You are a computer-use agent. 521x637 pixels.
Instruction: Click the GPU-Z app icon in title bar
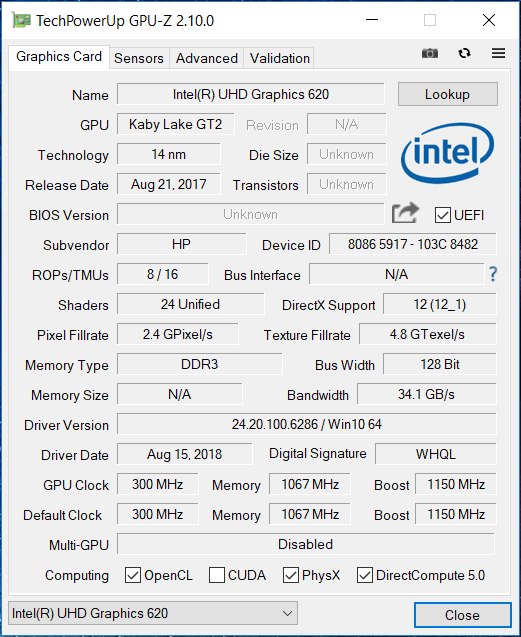(x=21, y=20)
